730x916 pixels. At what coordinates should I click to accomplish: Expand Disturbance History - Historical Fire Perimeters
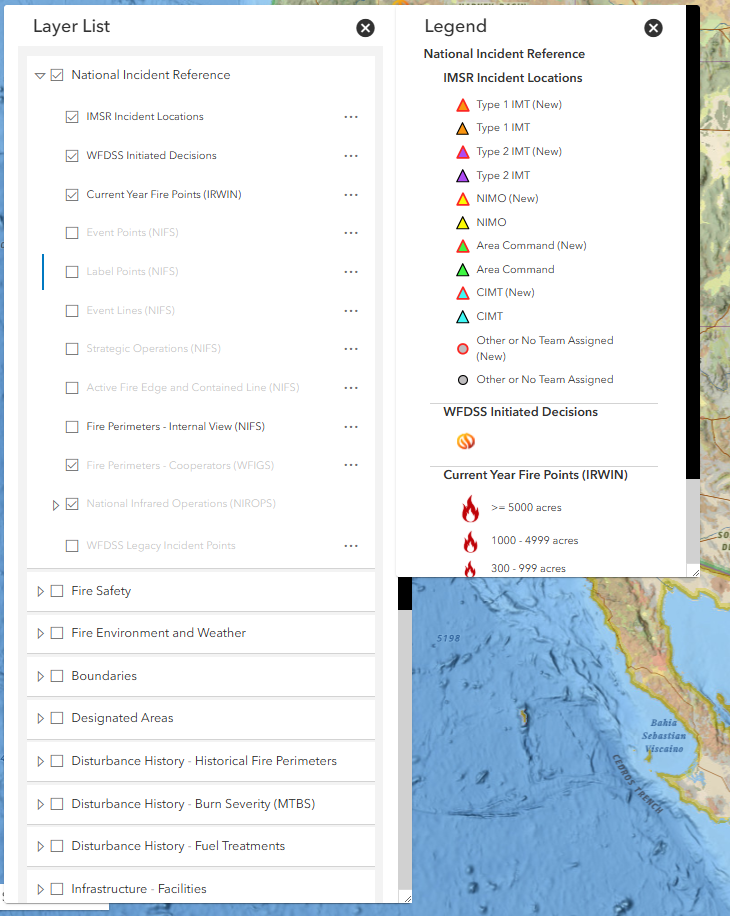pos(40,761)
